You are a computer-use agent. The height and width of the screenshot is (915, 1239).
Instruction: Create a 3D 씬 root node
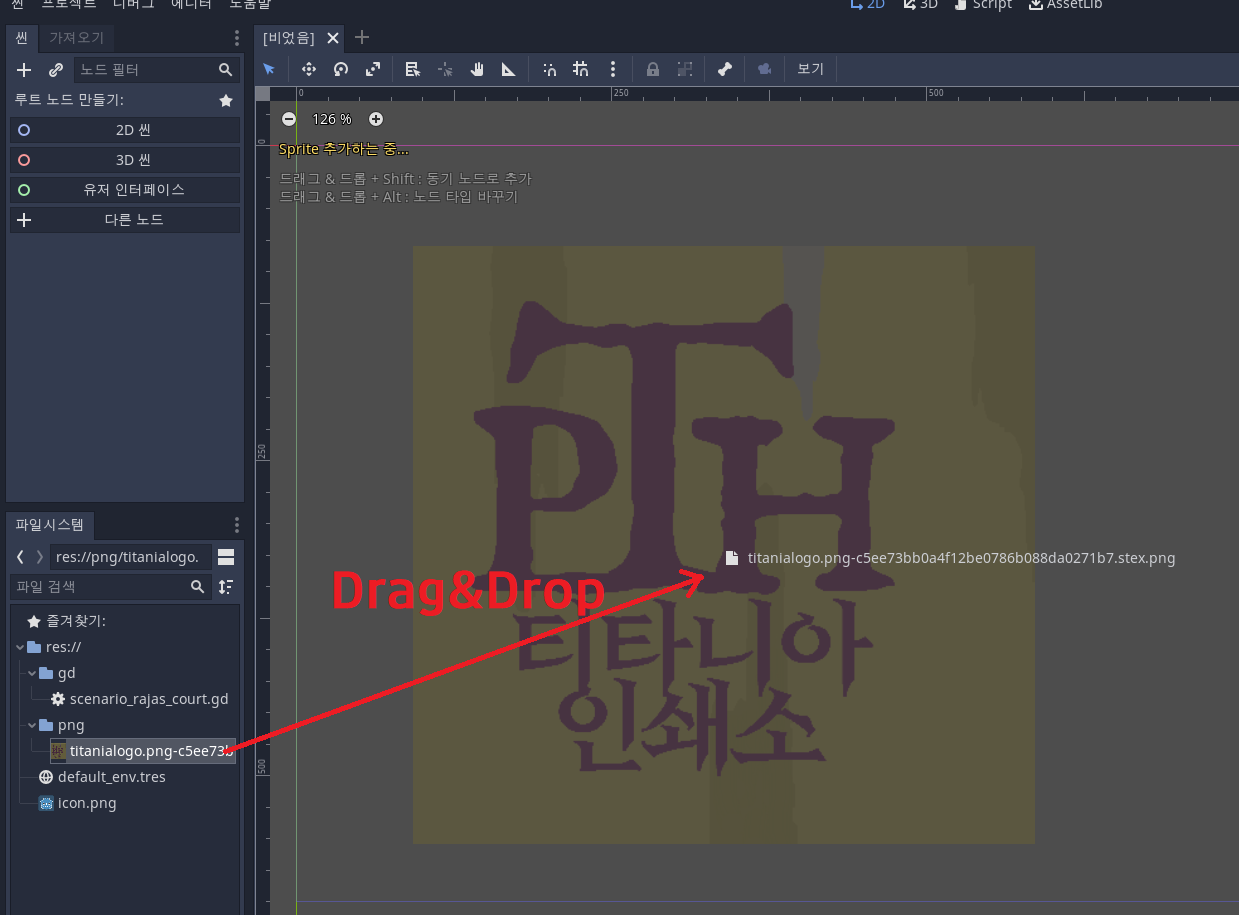tap(125, 160)
